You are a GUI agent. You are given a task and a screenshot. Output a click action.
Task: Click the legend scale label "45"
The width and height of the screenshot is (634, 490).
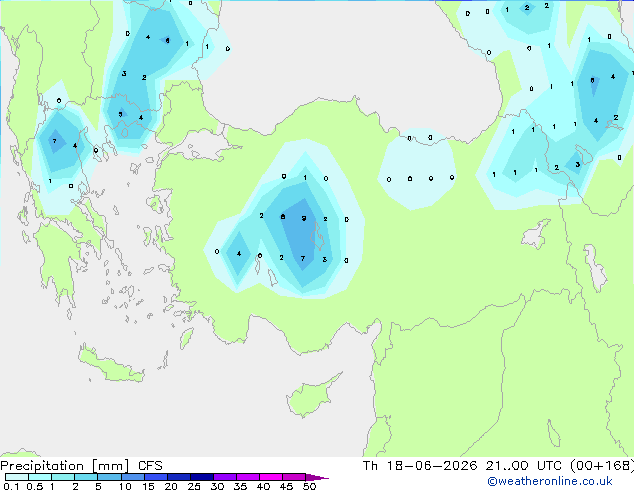(286, 486)
